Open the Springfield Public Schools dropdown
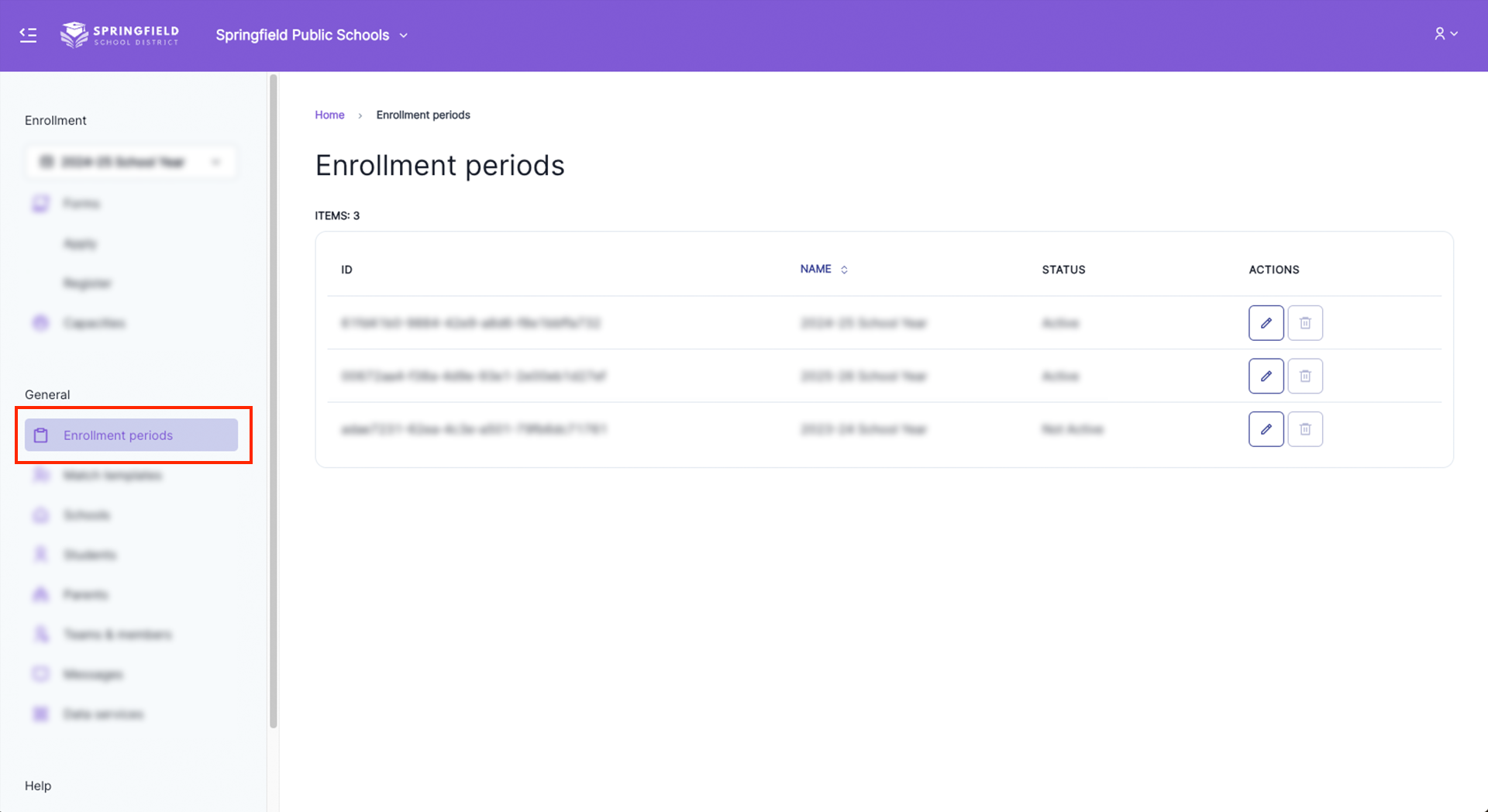1488x812 pixels. [x=312, y=35]
